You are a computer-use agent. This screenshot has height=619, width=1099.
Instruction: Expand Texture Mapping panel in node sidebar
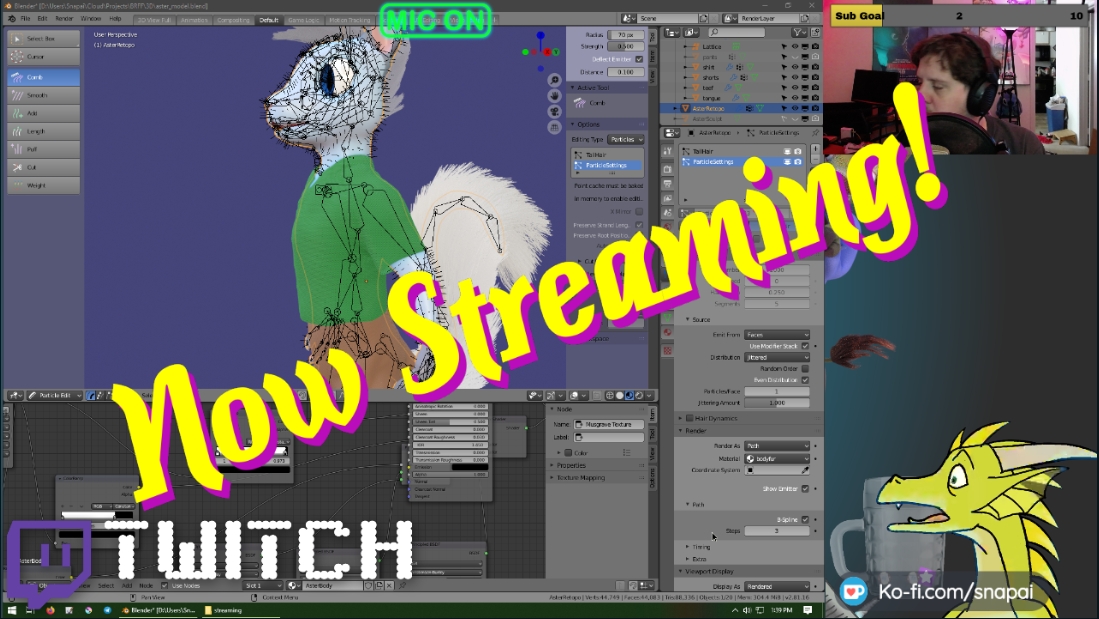580,477
